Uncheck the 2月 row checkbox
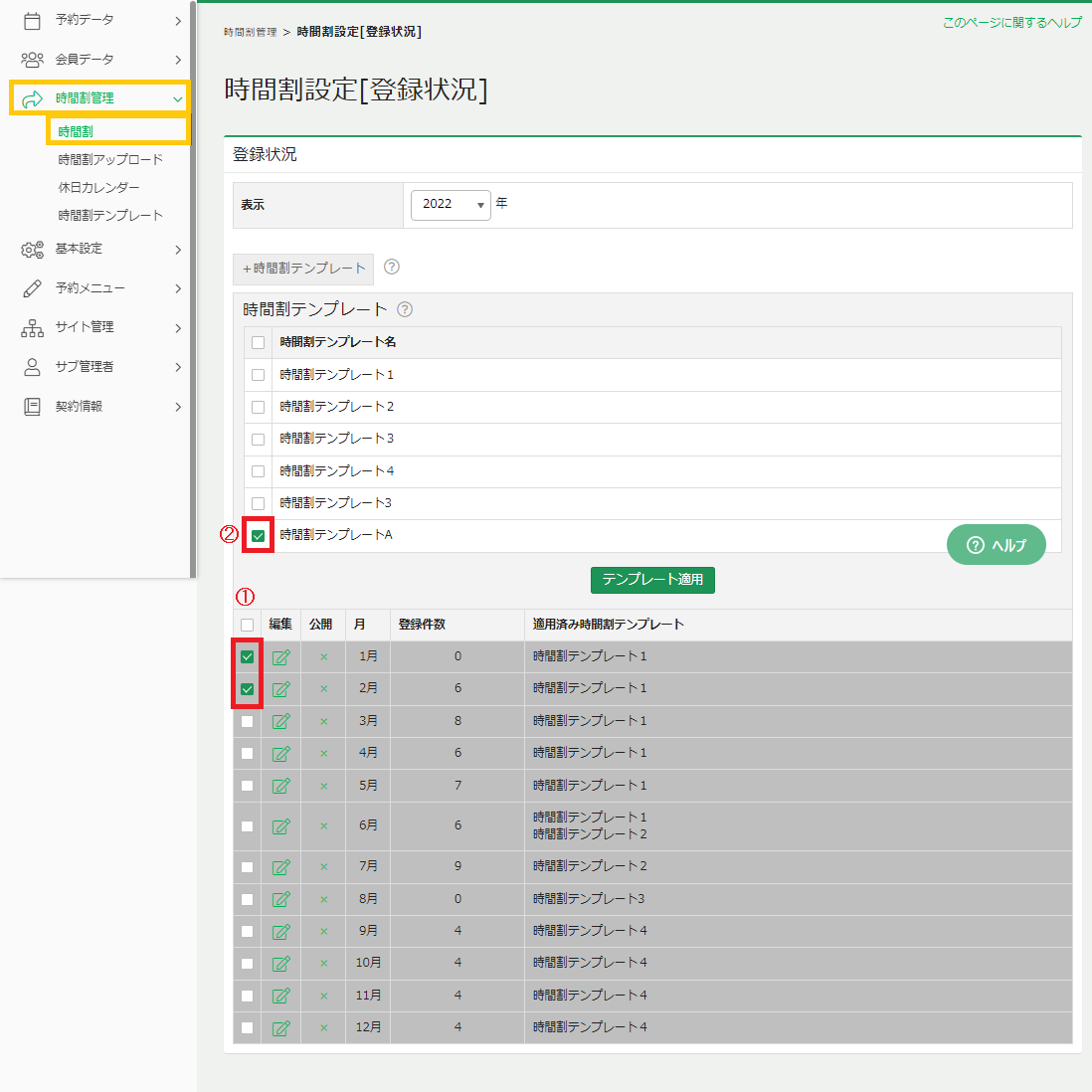Viewport: 1092px width, 1092px height. click(x=248, y=689)
